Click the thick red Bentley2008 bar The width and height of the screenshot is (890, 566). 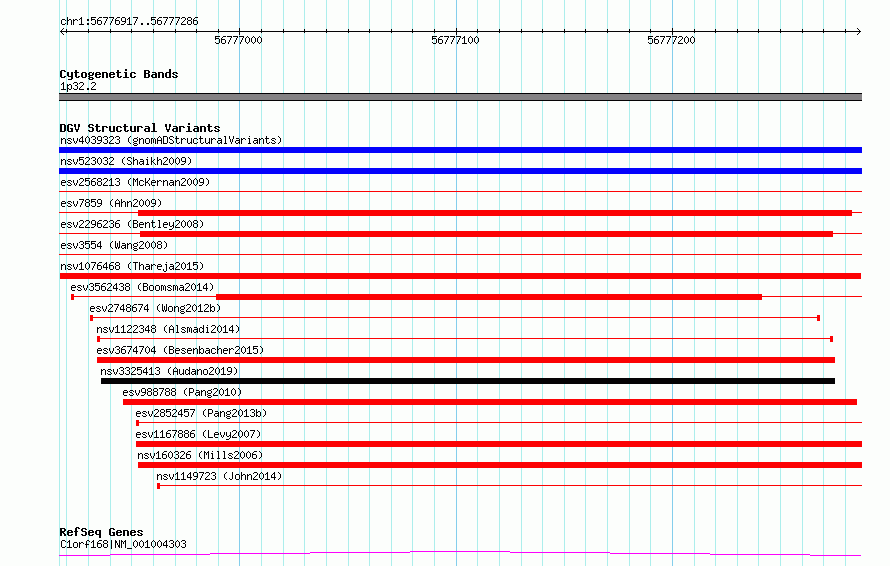pos(486,234)
